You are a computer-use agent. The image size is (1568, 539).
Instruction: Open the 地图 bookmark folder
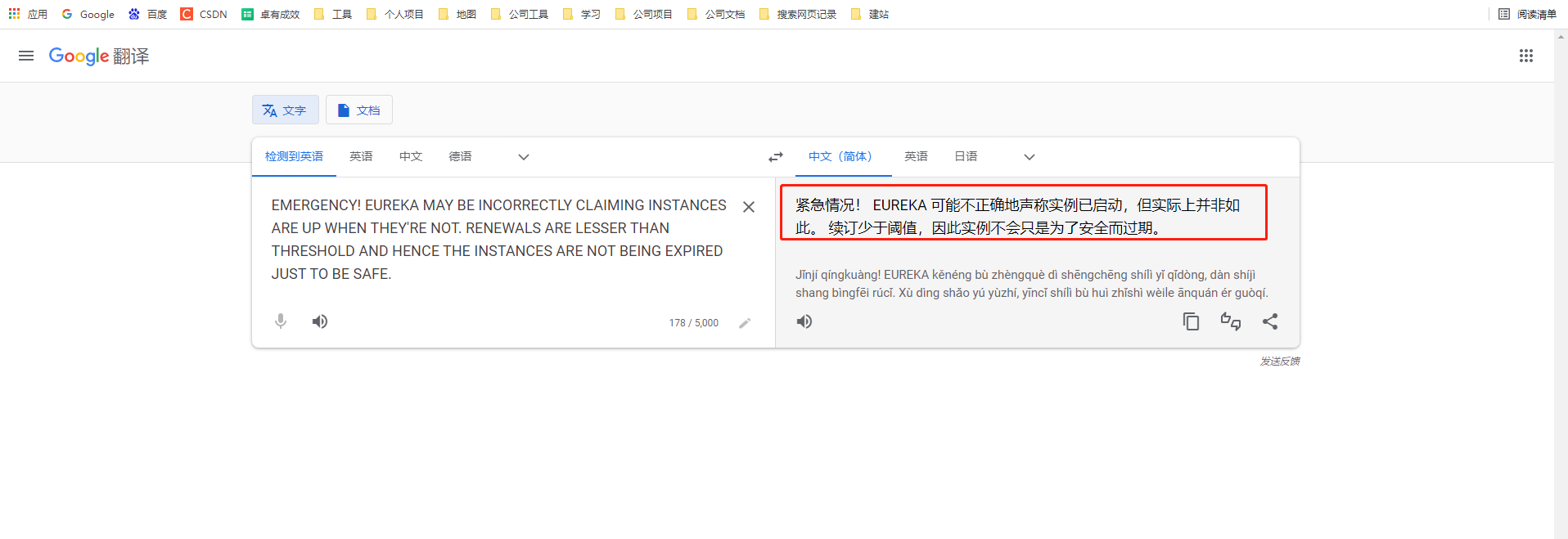[x=457, y=14]
